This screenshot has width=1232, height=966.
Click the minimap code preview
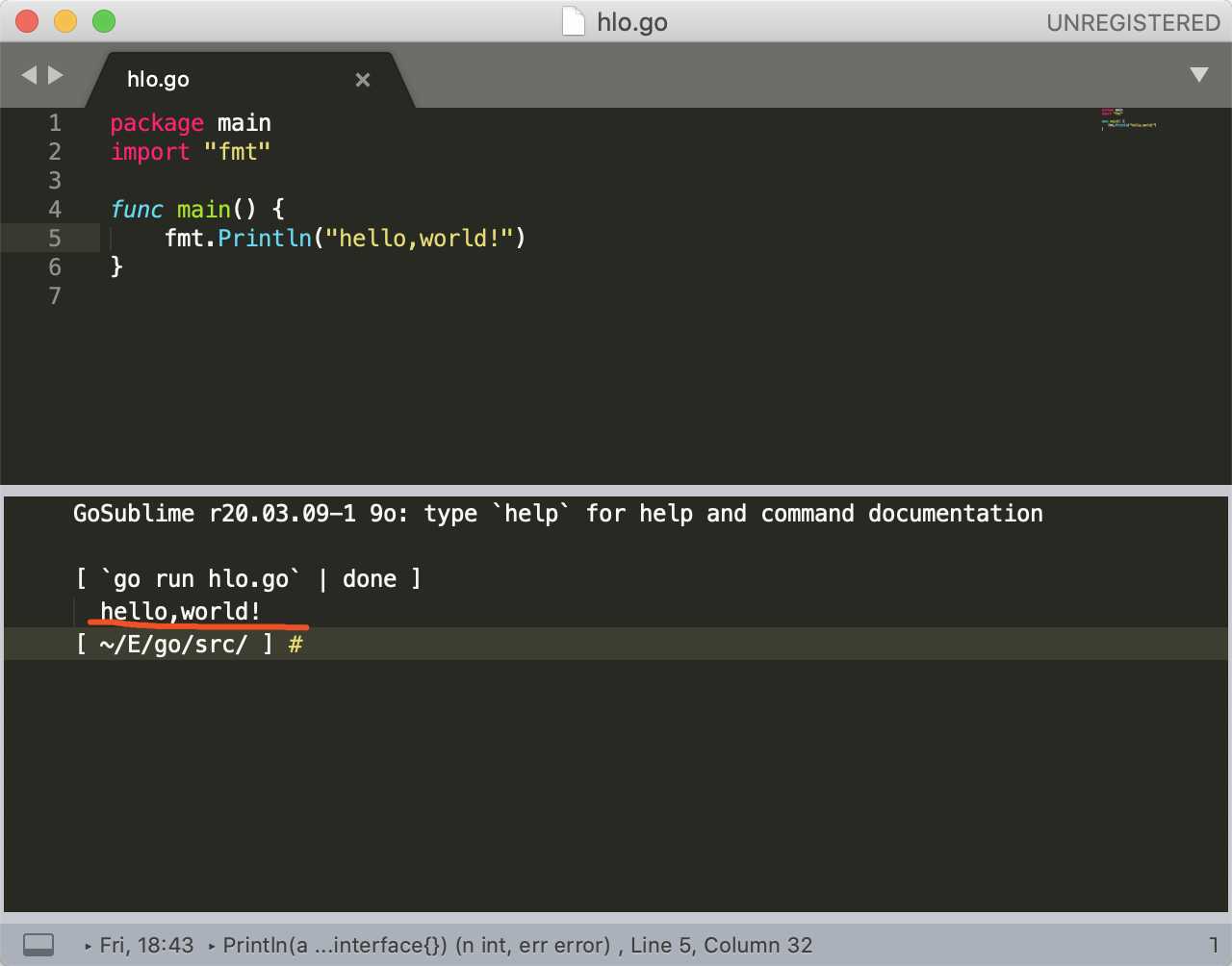click(x=1128, y=118)
